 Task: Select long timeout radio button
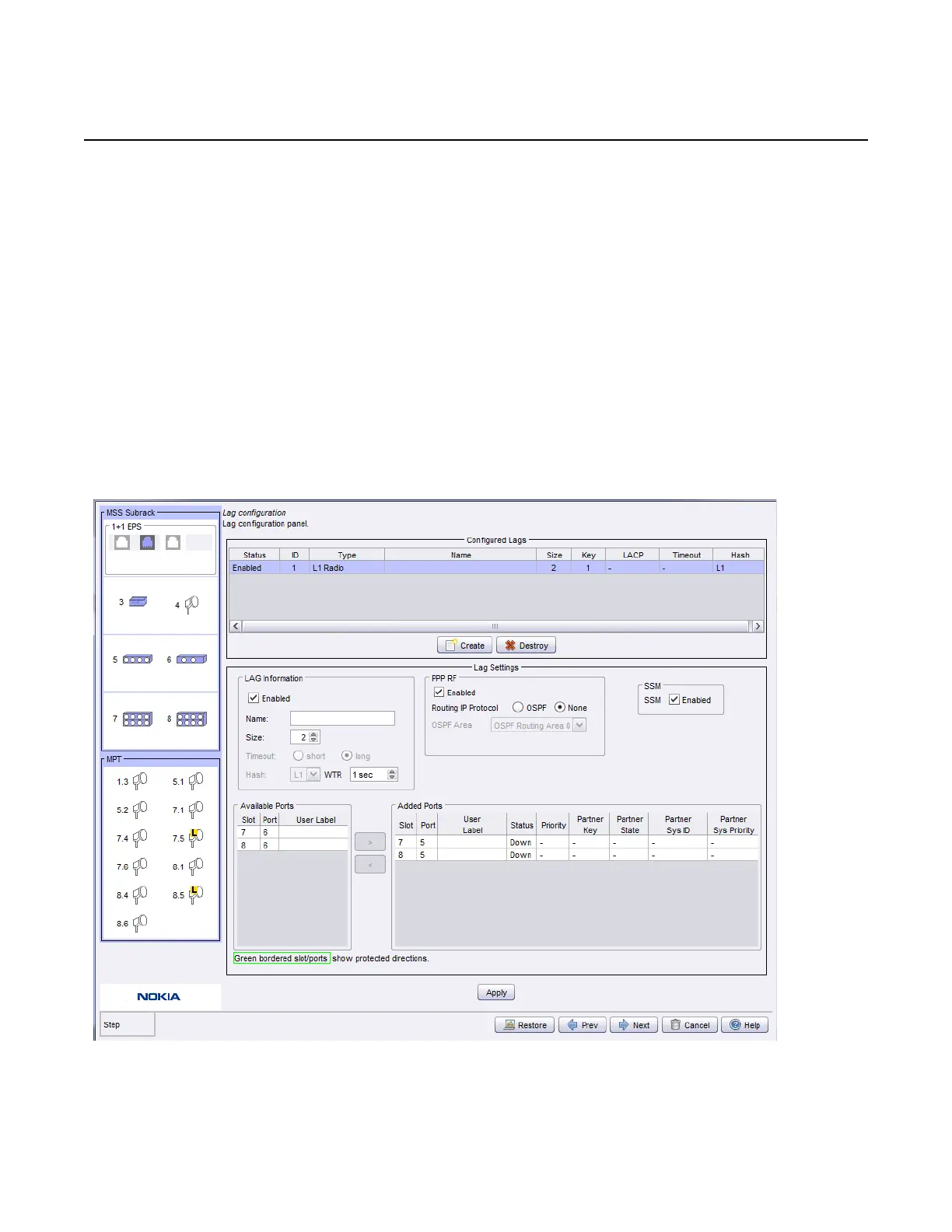click(347, 755)
